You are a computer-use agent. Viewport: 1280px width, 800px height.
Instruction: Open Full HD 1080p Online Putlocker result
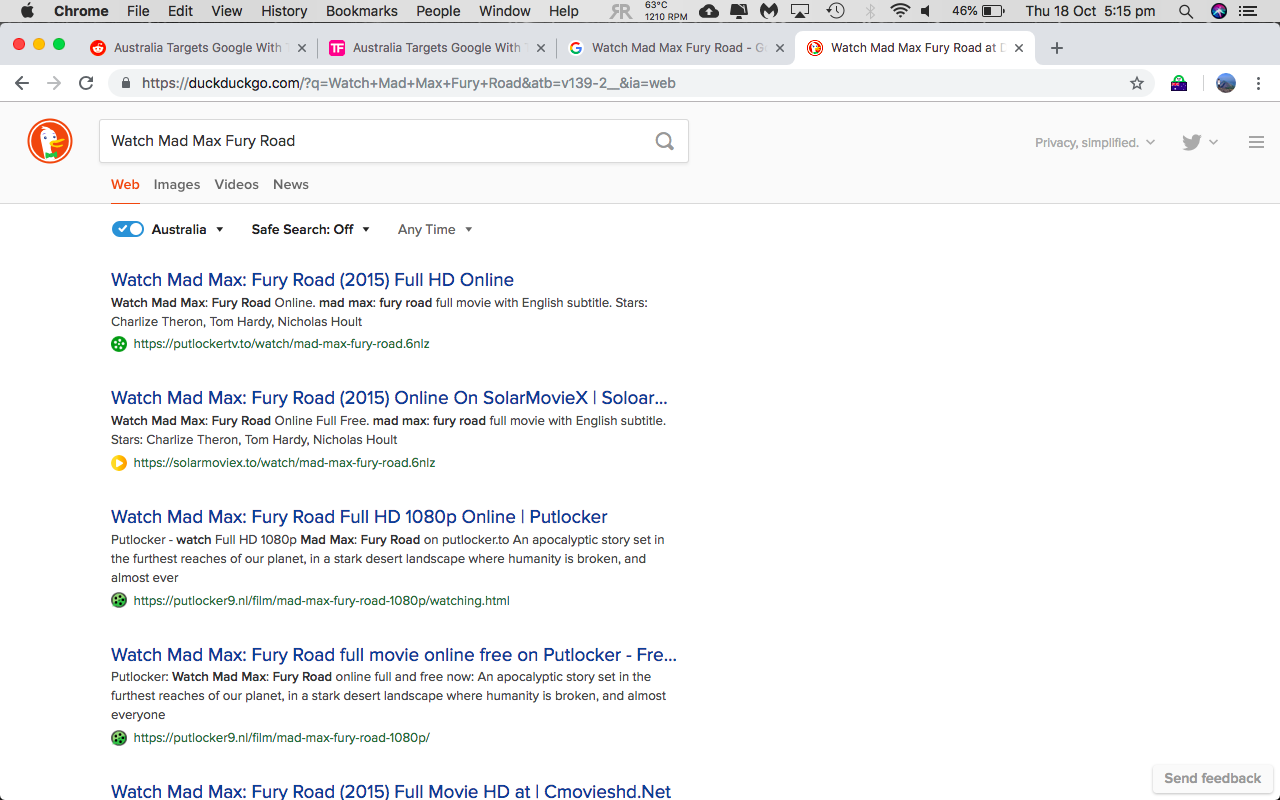pos(359,517)
